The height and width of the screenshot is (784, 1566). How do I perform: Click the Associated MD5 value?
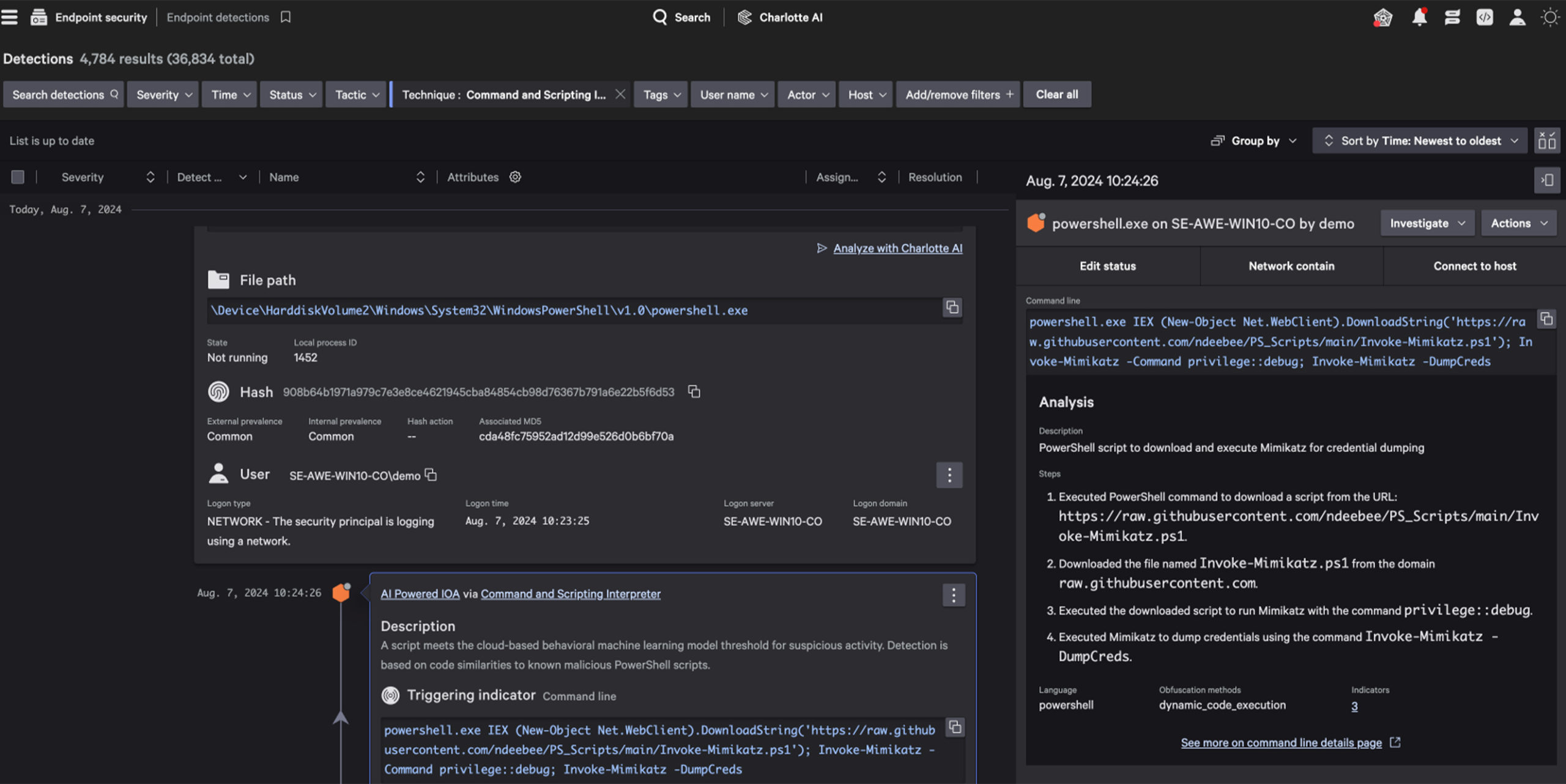[x=576, y=436]
